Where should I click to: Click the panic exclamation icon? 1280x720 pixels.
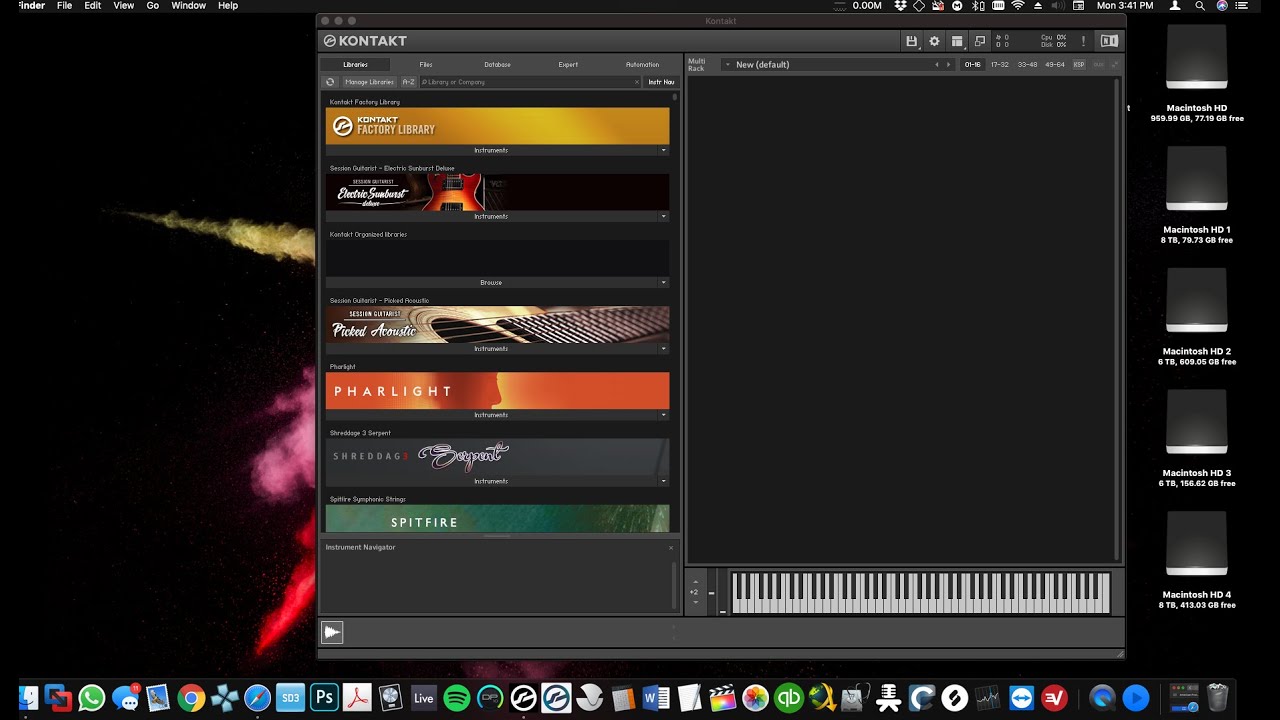tap(1083, 41)
